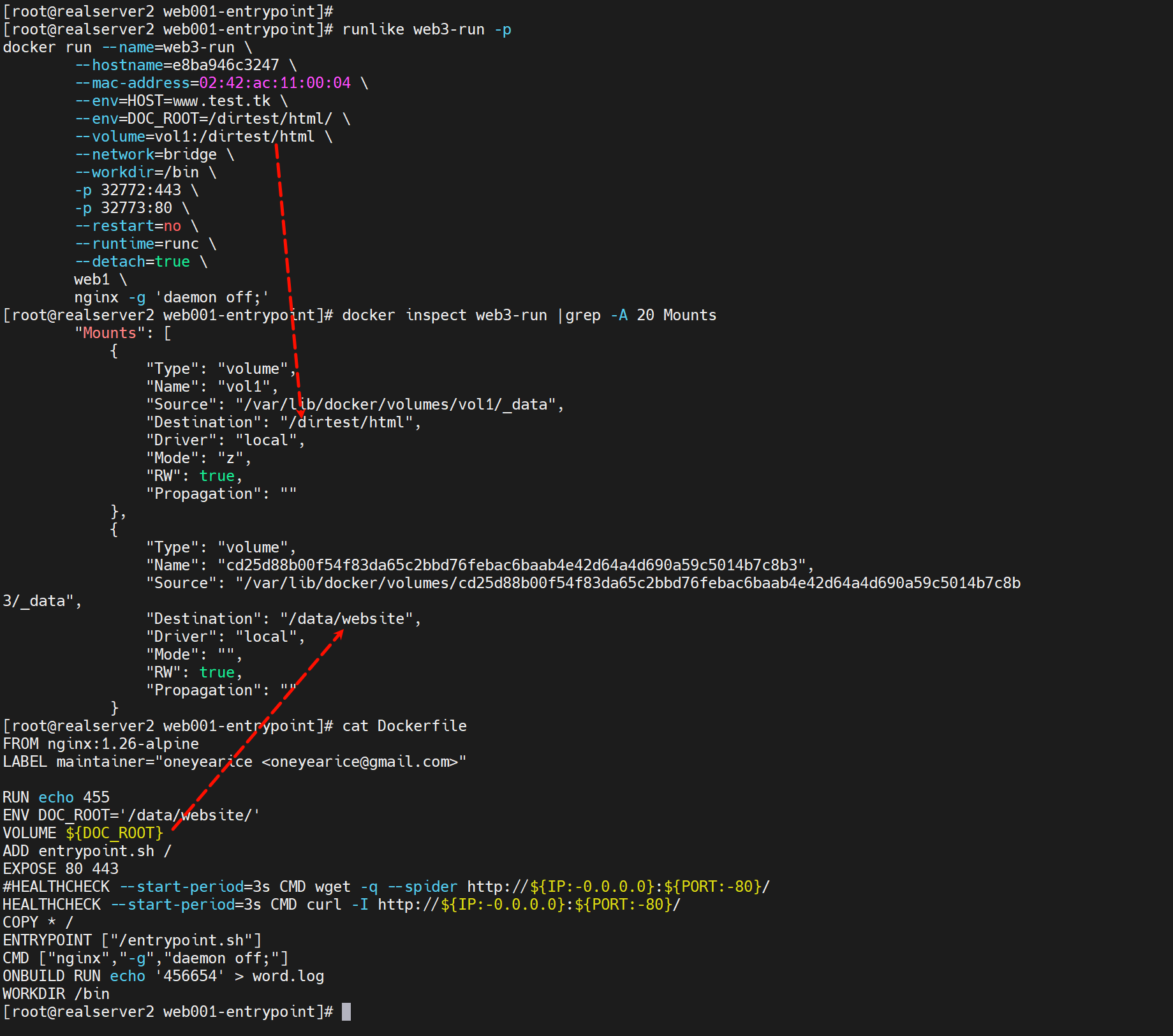Screen dimensions: 1173x1036
Task: Click the "runlike web3-run -p" command
Action: 426,29
